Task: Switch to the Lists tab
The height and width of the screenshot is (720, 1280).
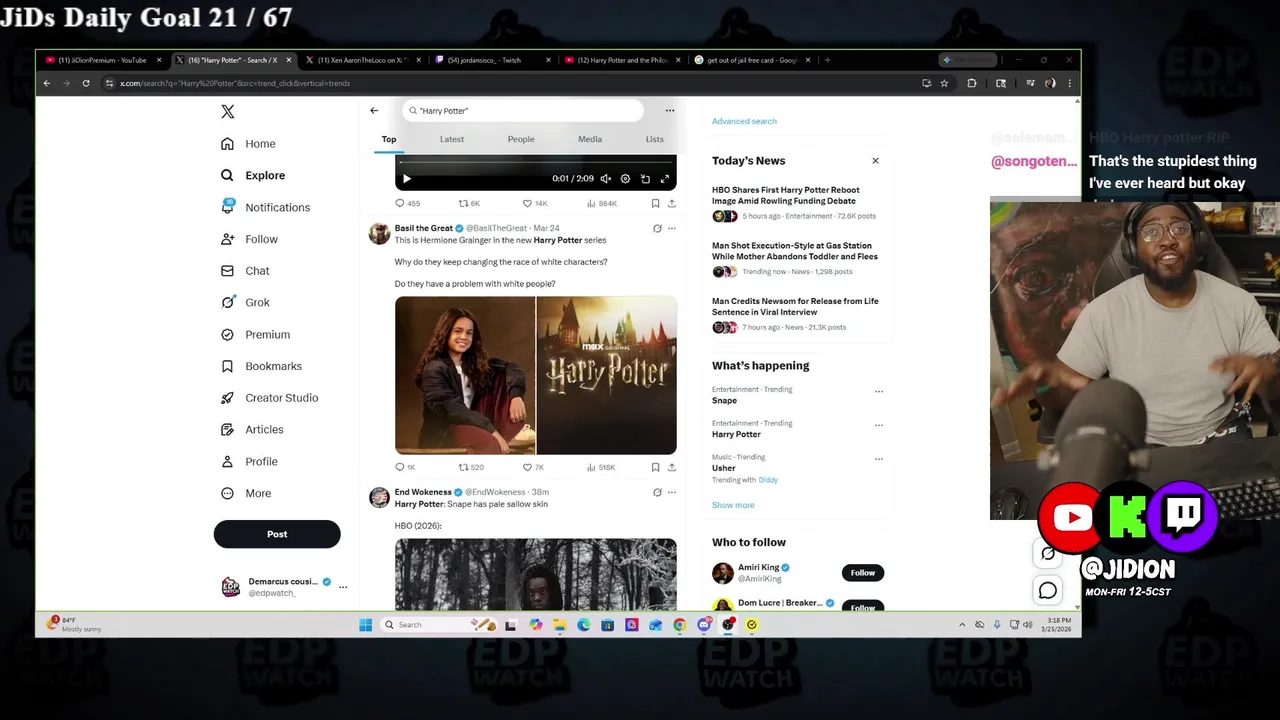Action: [x=655, y=139]
